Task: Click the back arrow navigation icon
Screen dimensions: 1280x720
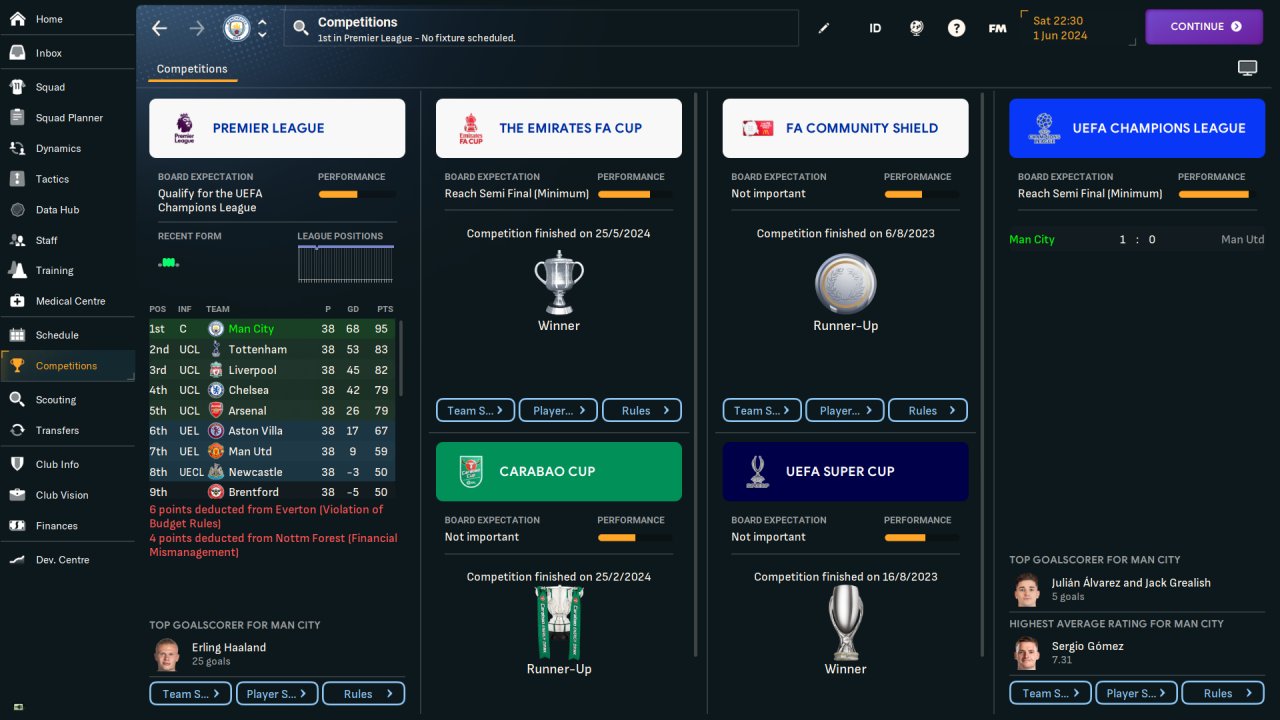Action: [x=159, y=28]
